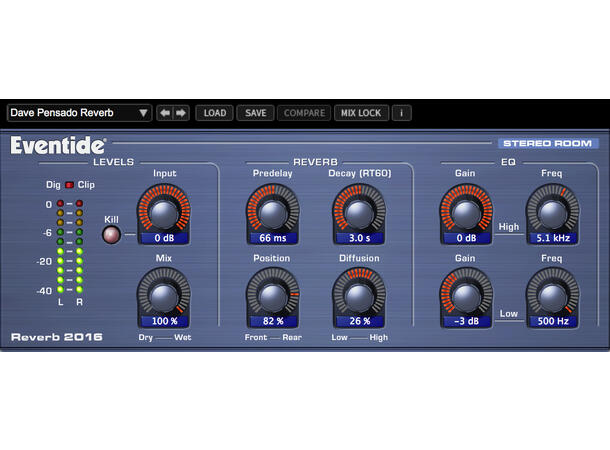The height and width of the screenshot is (450, 610).
Task: Click the Input '0 dB' value field
Action: point(164,238)
